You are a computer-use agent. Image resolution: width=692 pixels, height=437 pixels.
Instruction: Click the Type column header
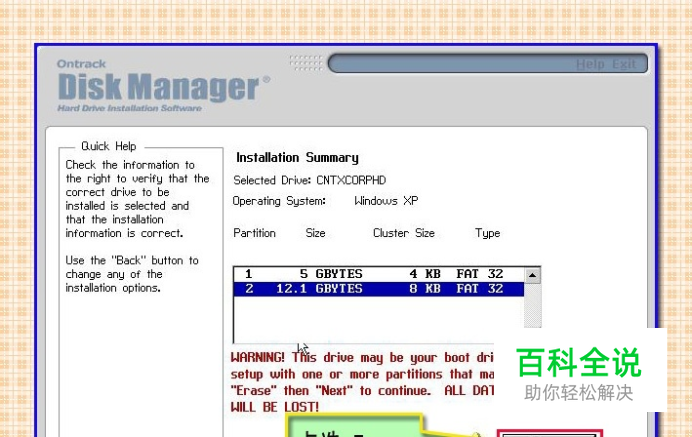click(488, 233)
